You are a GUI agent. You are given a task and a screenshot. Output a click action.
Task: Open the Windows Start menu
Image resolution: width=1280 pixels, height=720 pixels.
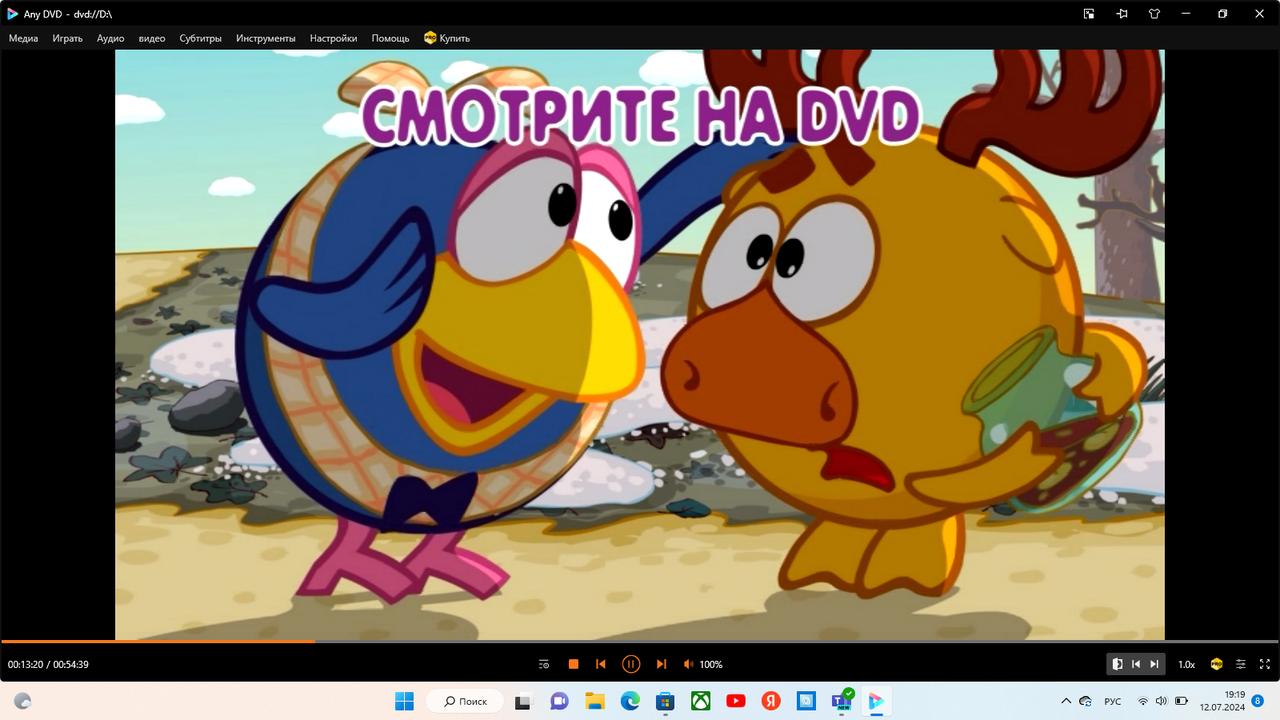pos(404,701)
